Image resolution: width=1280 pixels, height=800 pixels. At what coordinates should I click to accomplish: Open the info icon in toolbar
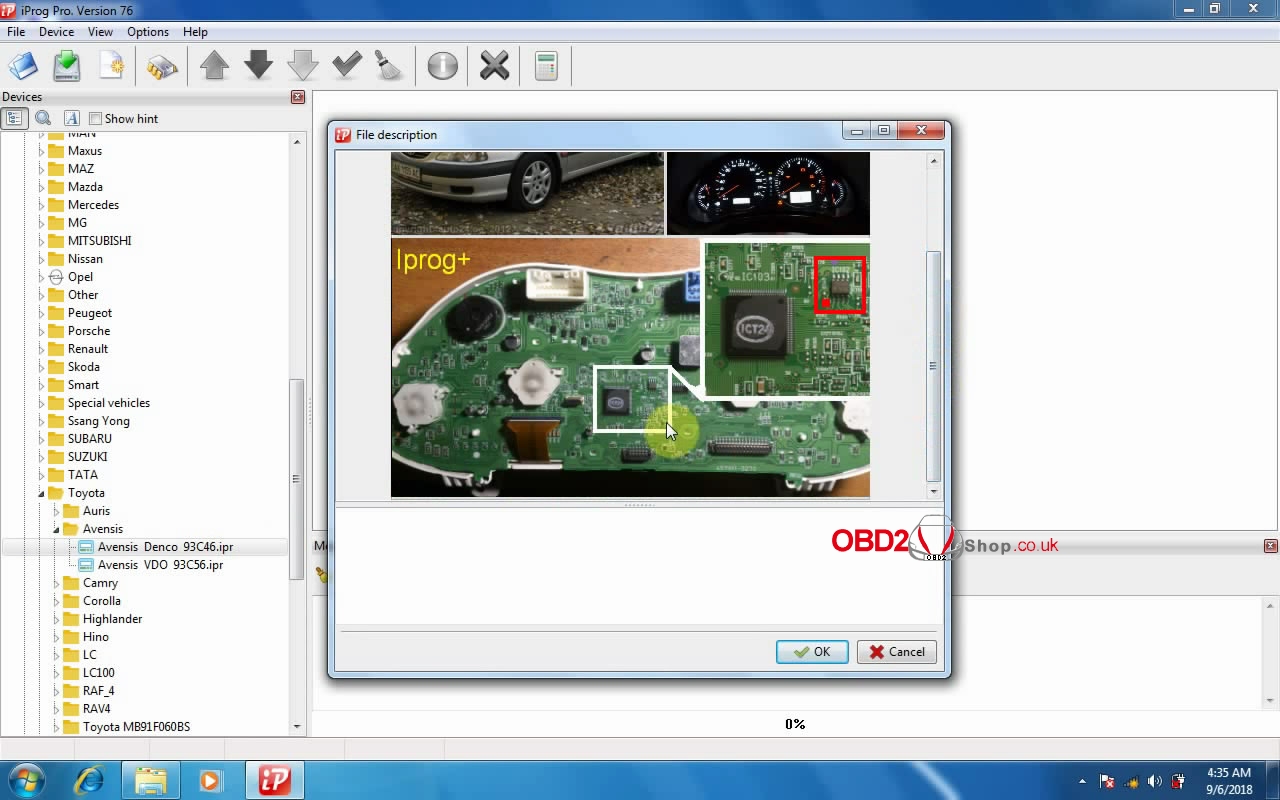pyautogui.click(x=442, y=67)
